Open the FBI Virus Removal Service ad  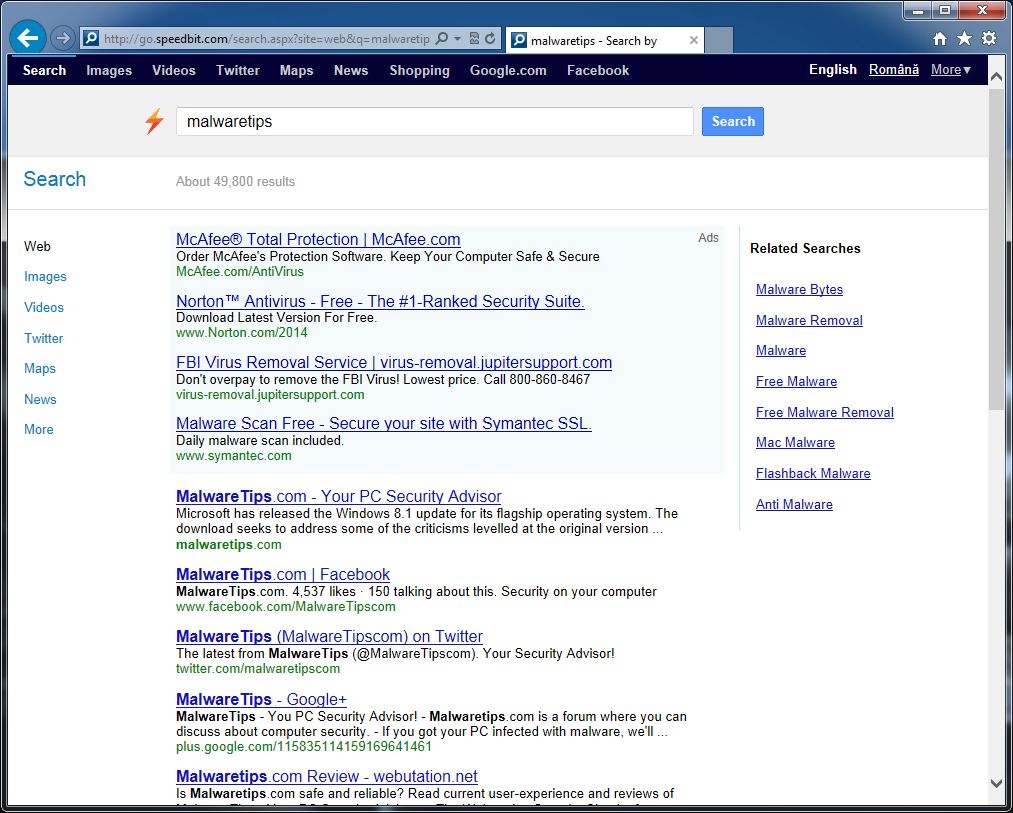(x=393, y=363)
